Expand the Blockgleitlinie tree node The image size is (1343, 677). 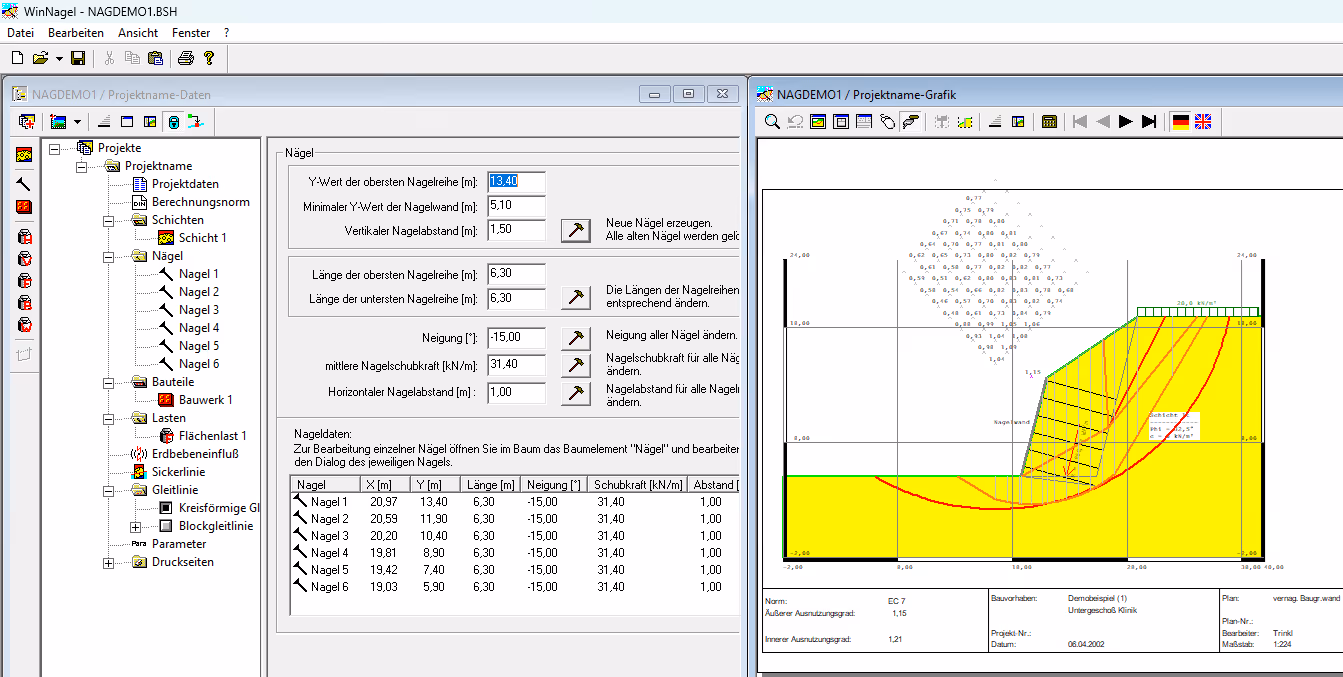pyautogui.click(x=136, y=526)
